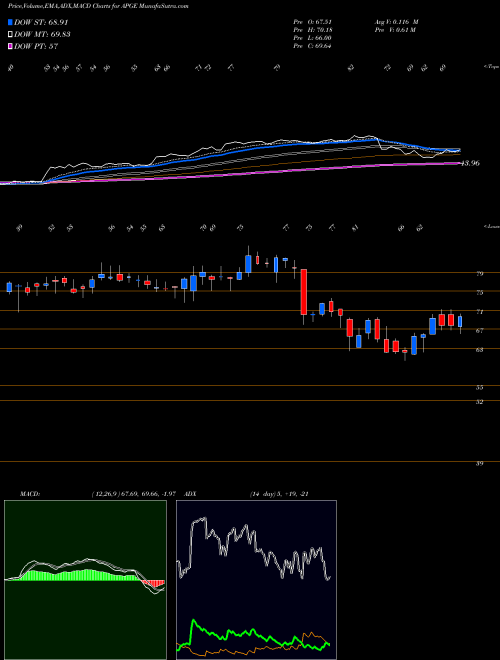500x660 pixels.
Task: Click the 43.96 label at EMA line end
Action: [x=470, y=163]
